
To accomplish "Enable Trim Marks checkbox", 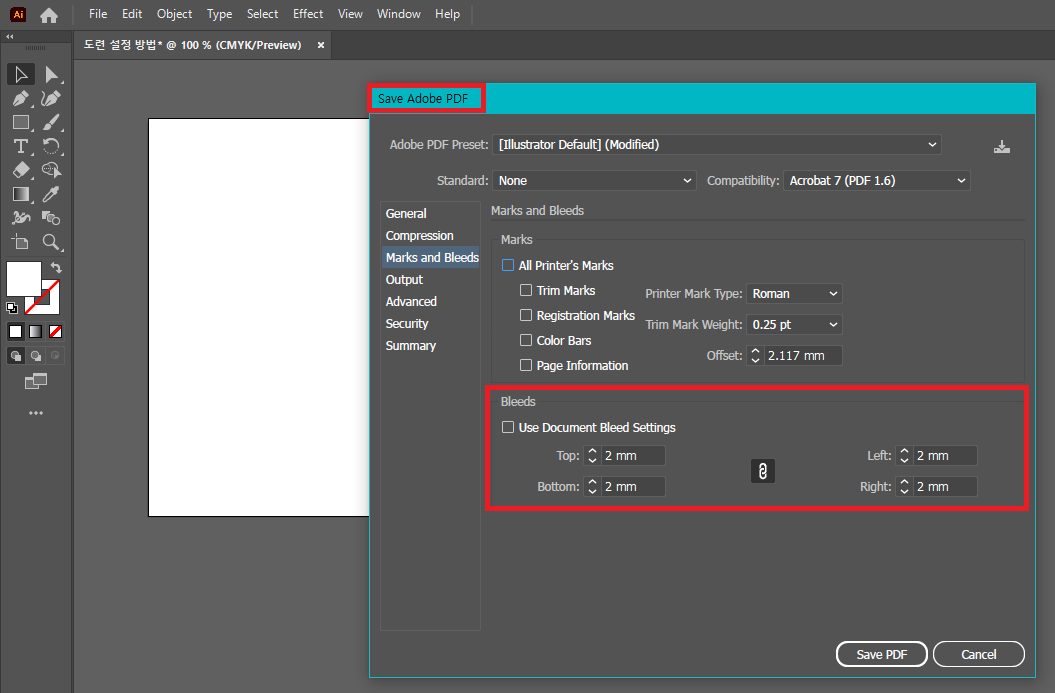I will pyautogui.click(x=526, y=290).
